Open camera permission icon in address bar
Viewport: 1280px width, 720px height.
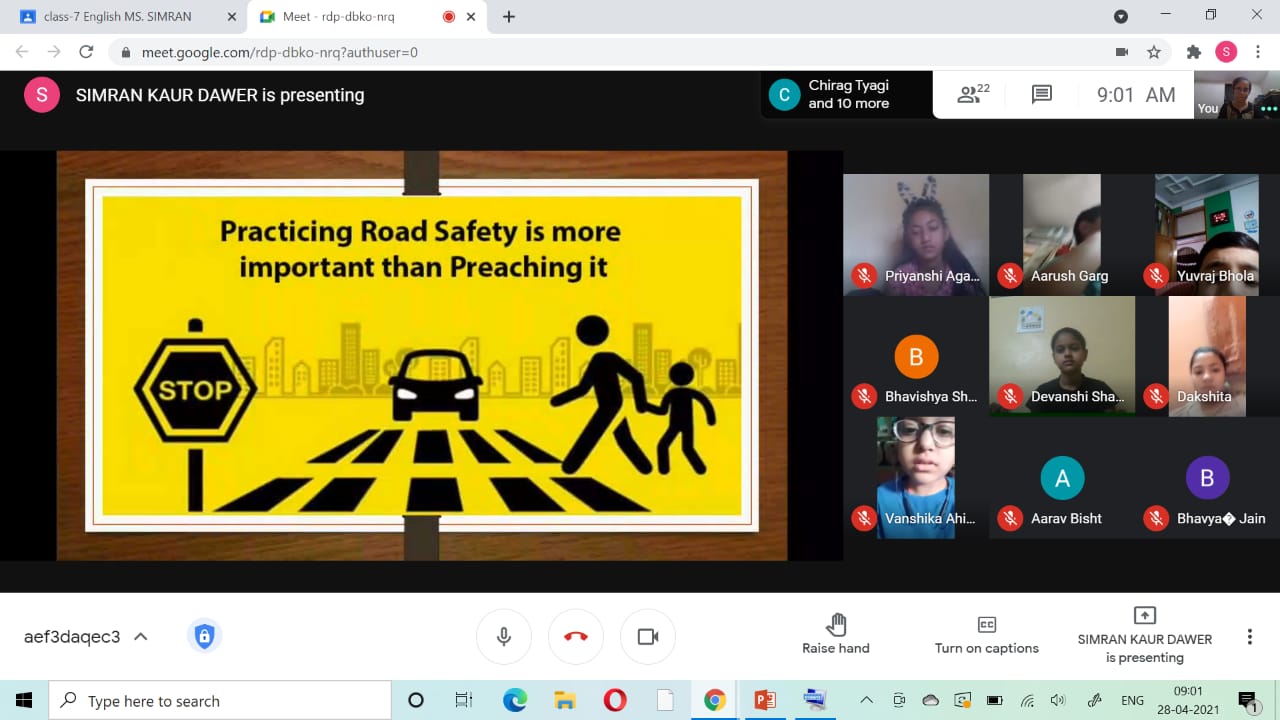(1122, 52)
